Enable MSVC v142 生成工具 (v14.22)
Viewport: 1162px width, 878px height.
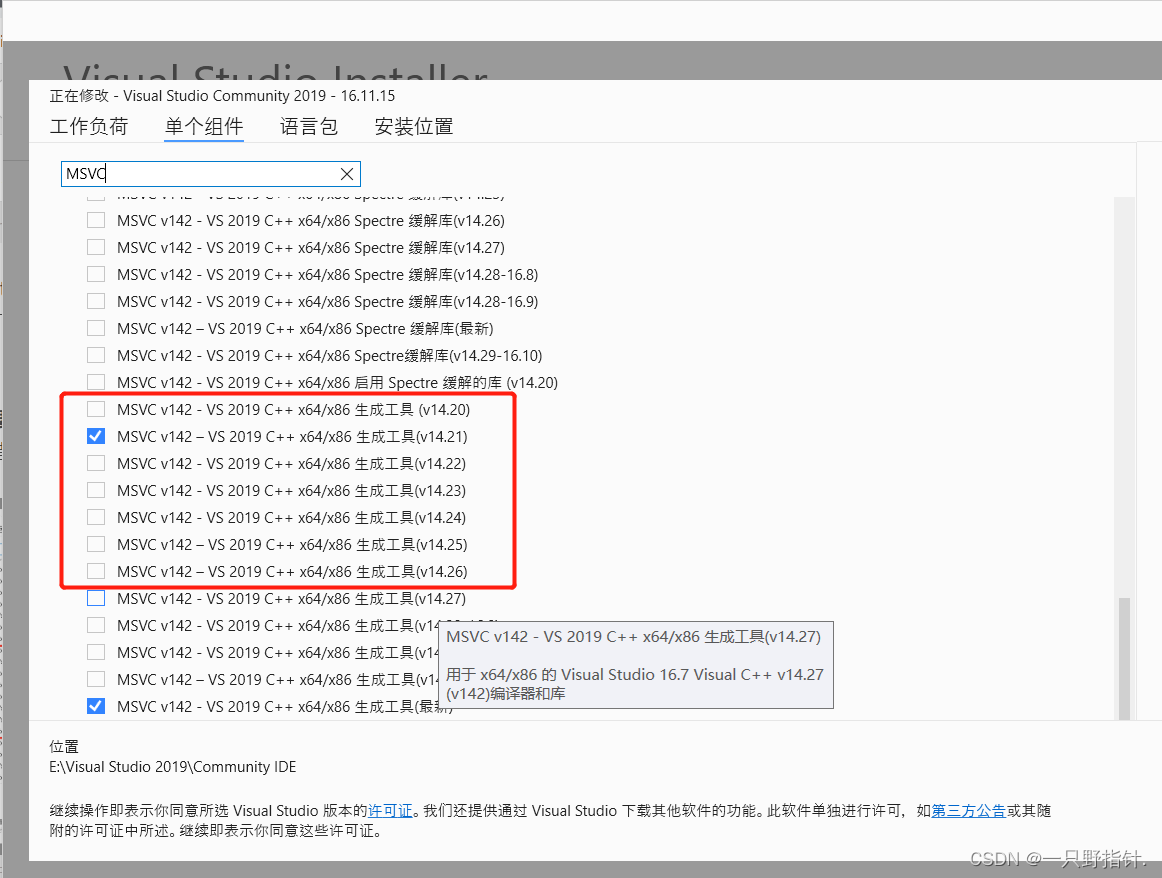pos(96,462)
